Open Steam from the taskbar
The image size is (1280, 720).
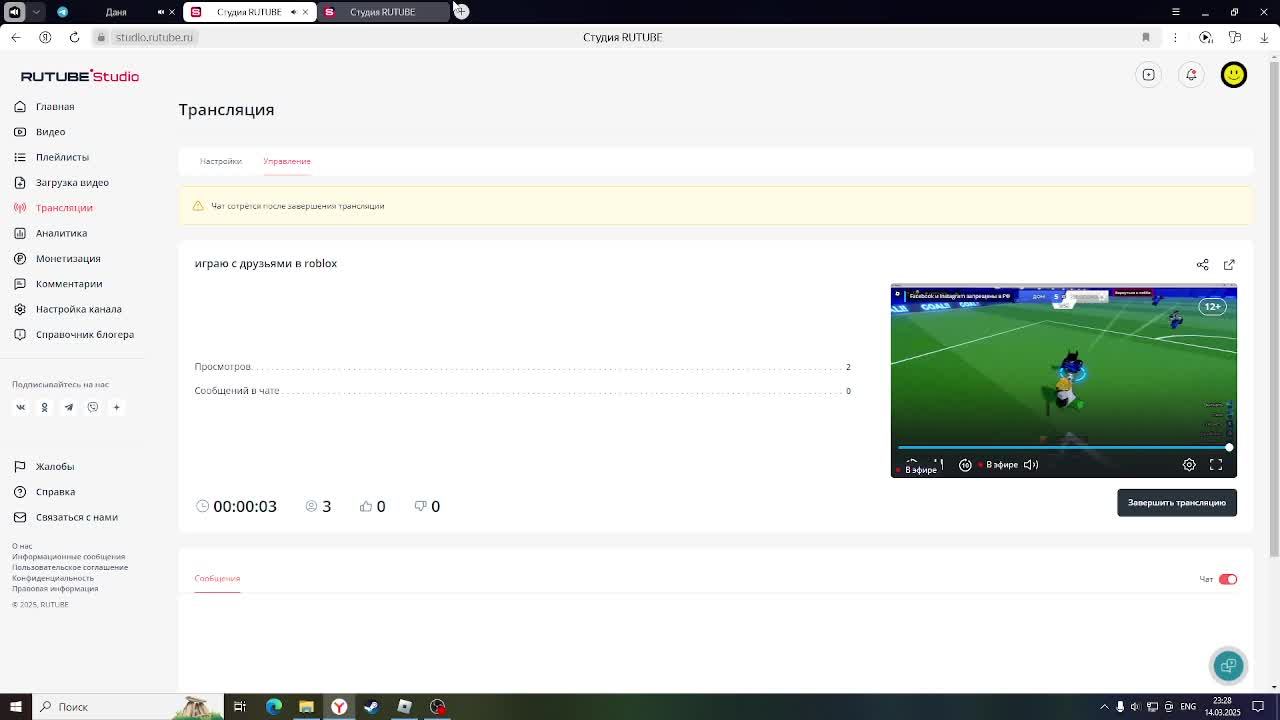[371, 707]
